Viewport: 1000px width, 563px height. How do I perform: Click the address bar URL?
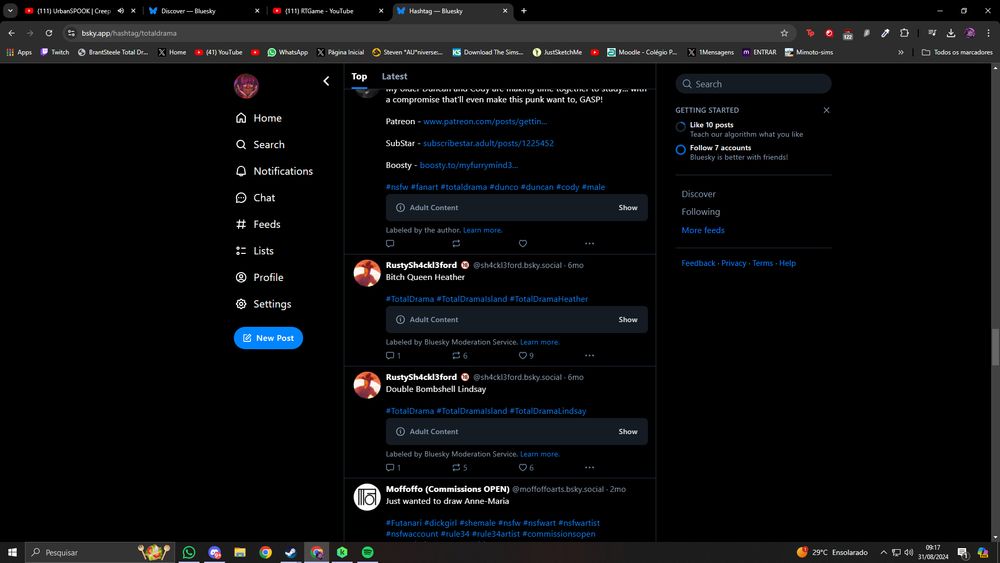[129, 33]
